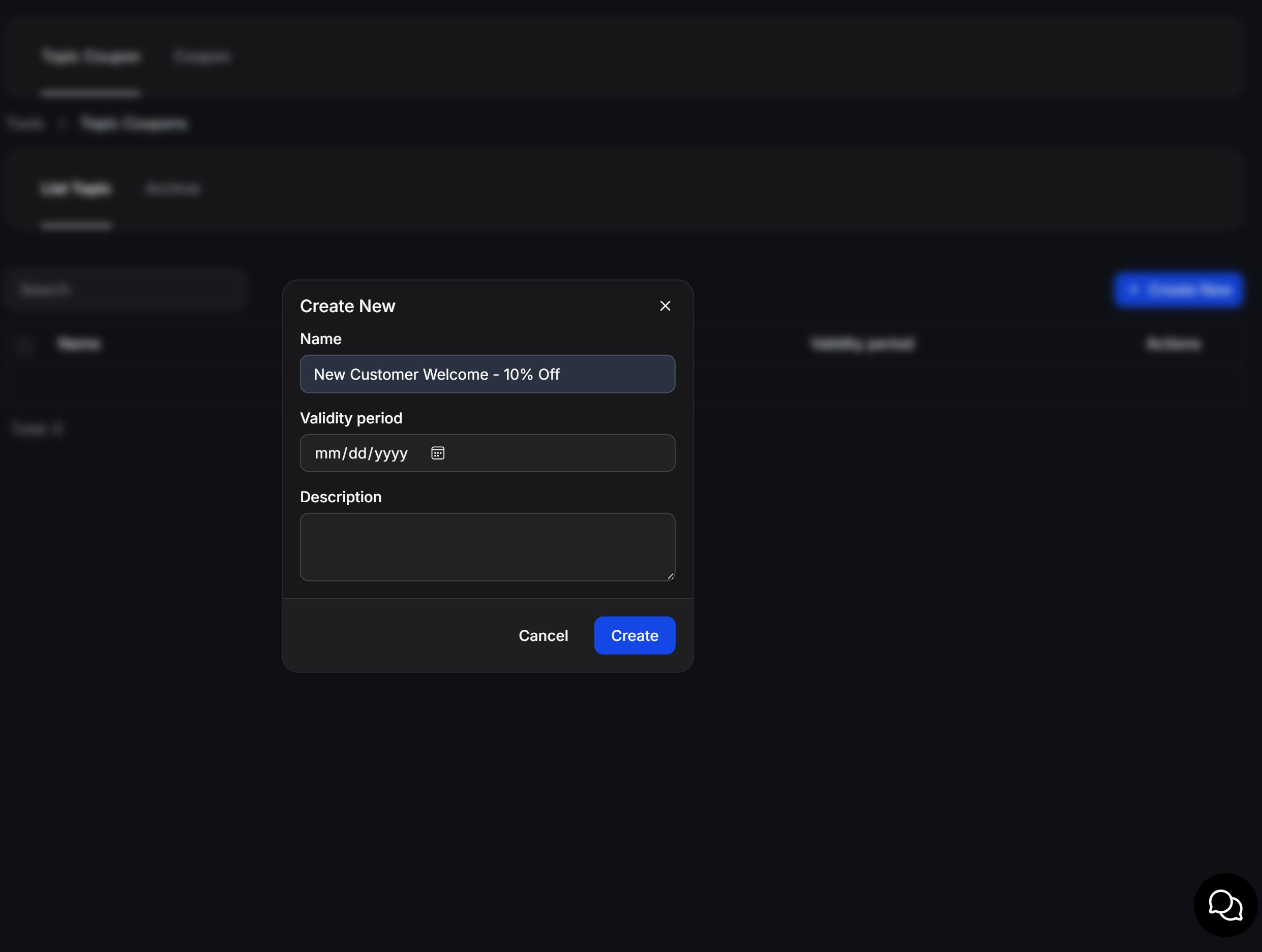Close the Create New dialog
The width and height of the screenshot is (1262, 952).
pyautogui.click(x=665, y=306)
